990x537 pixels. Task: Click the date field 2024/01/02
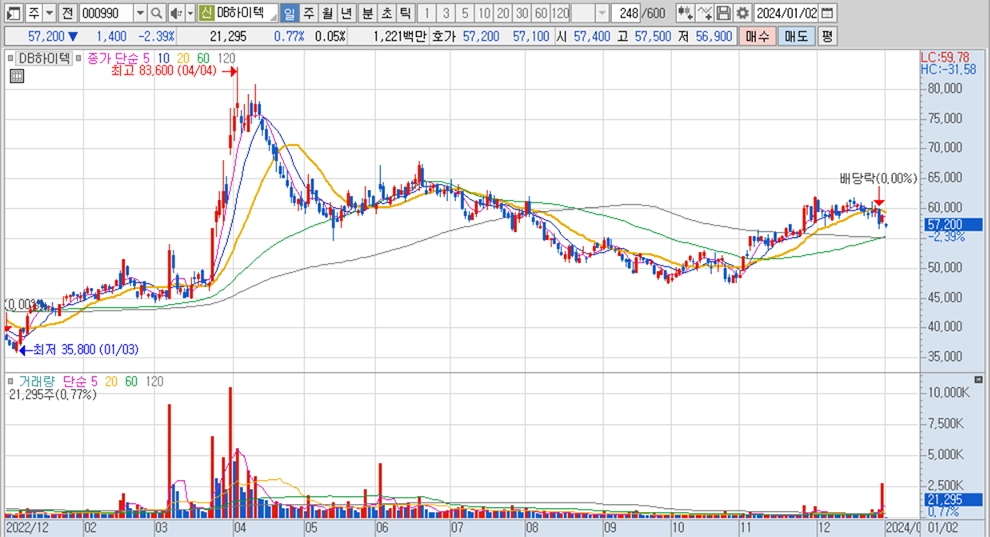(786, 13)
